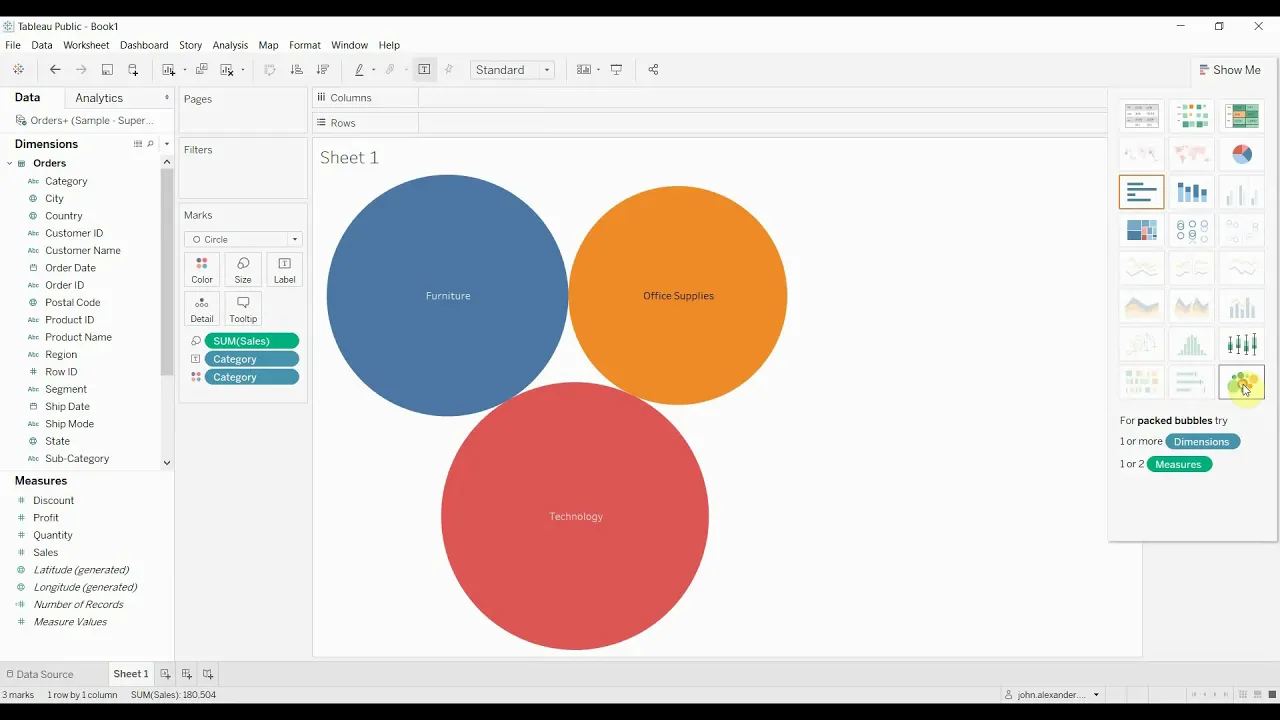Open the Worksheet menu
Screen dimensions: 1280x720
click(x=86, y=45)
